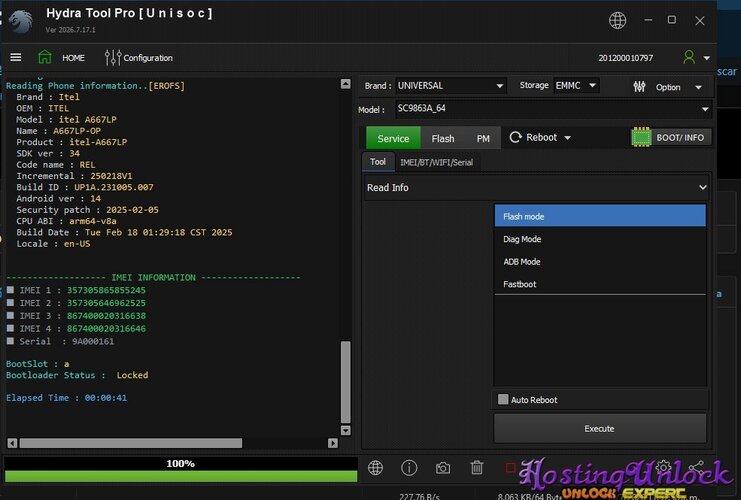The width and height of the screenshot is (741, 500).
Task: Click the Execute button
Action: [x=600, y=428]
